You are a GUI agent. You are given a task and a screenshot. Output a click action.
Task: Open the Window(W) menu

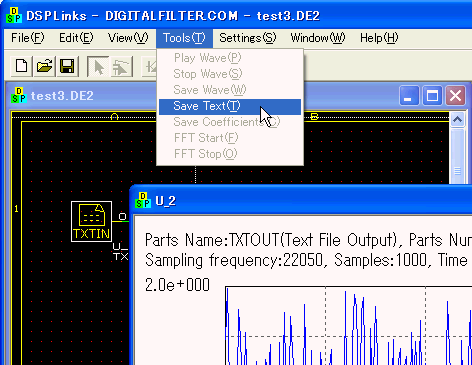coord(318,38)
